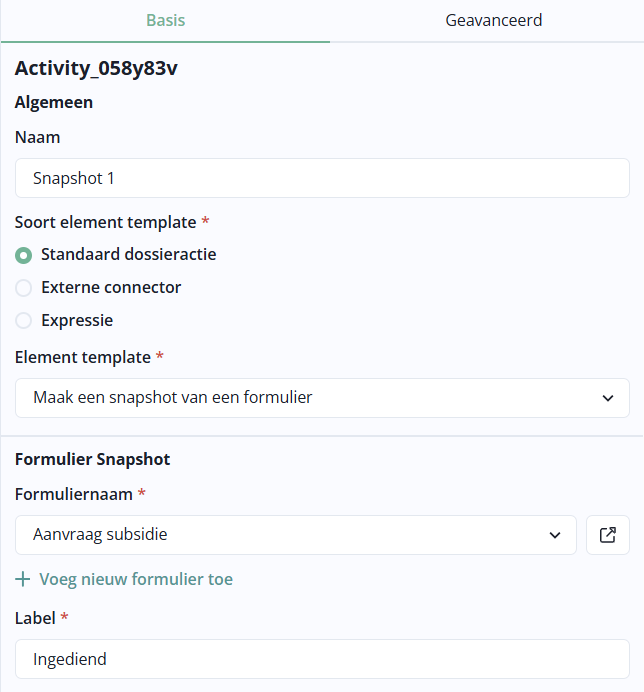
Task: Click the 'Formulier Snapshot' section title
Action: click(x=92, y=460)
